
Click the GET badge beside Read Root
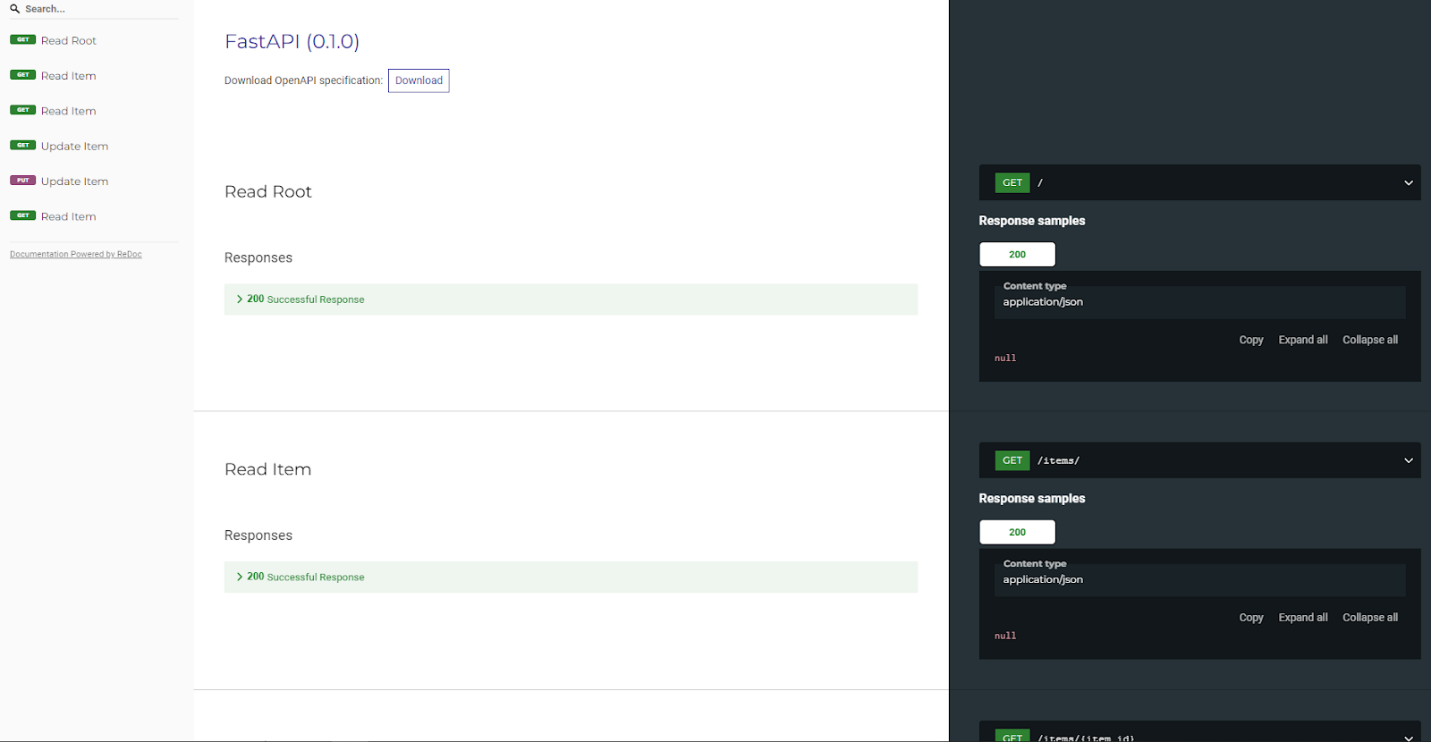(23, 40)
